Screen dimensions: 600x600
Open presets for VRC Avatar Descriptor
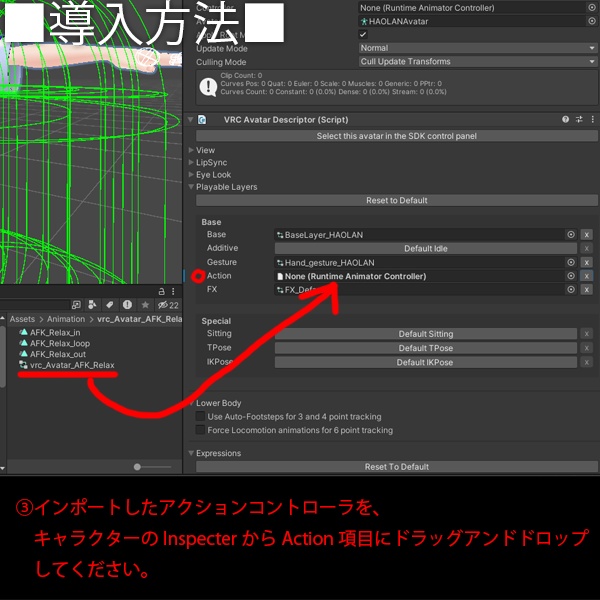click(x=579, y=119)
